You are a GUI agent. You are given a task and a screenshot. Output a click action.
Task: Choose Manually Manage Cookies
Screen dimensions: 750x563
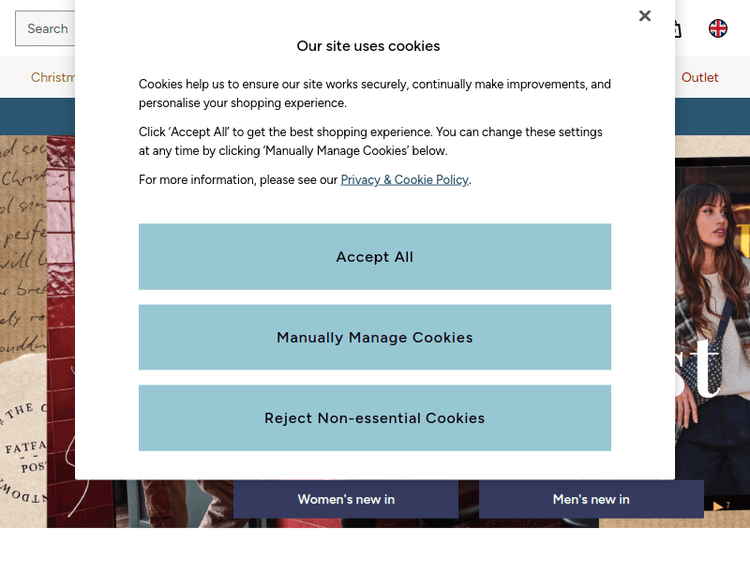[375, 338]
